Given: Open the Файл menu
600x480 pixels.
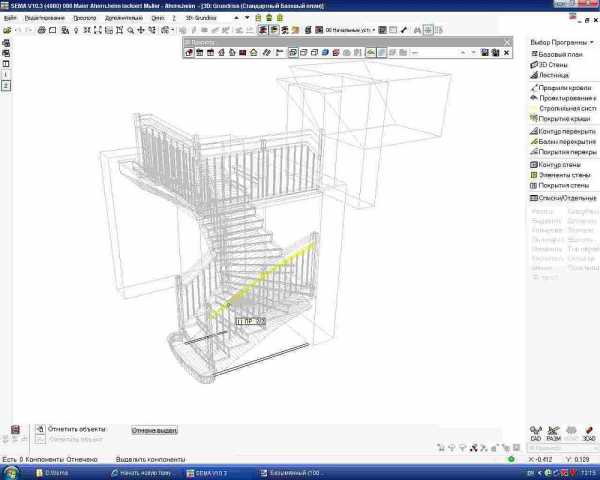Looking at the screenshot, I should tap(10, 18).
